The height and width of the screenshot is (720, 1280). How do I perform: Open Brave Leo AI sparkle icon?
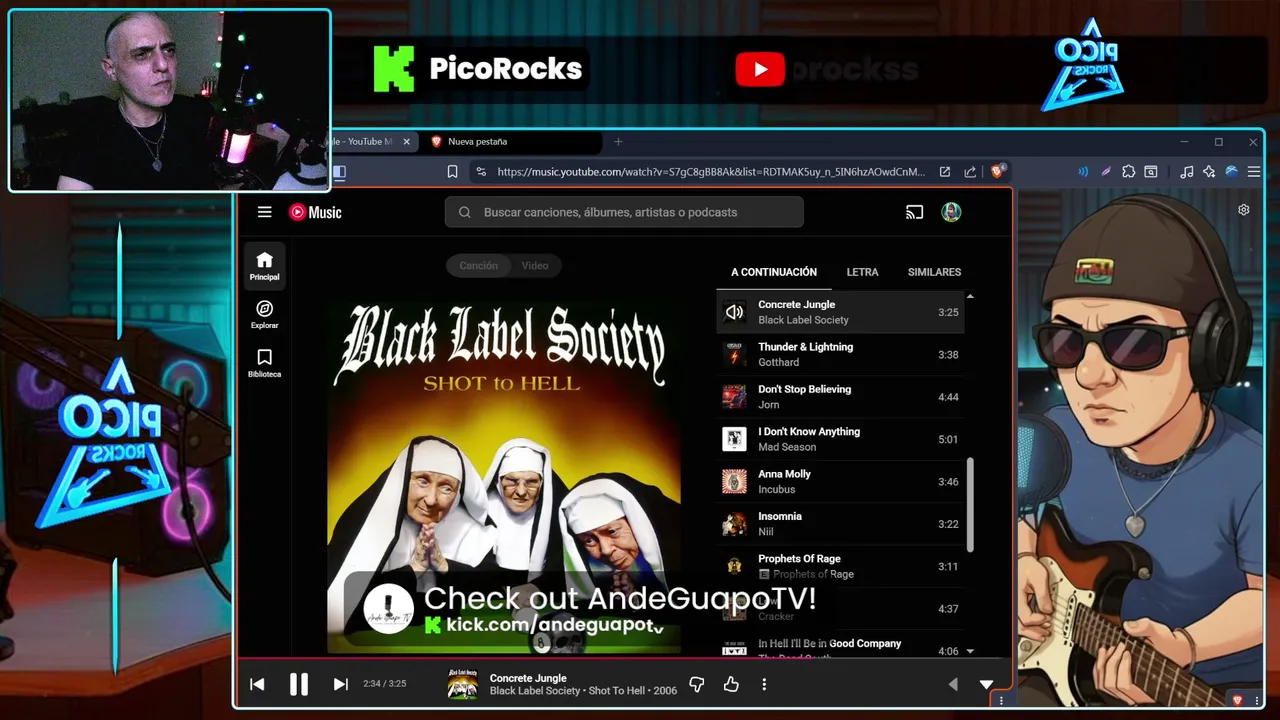click(1209, 172)
